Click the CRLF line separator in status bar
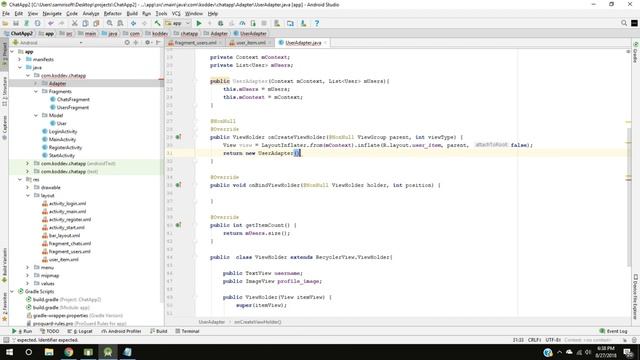 tap(534, 340)
